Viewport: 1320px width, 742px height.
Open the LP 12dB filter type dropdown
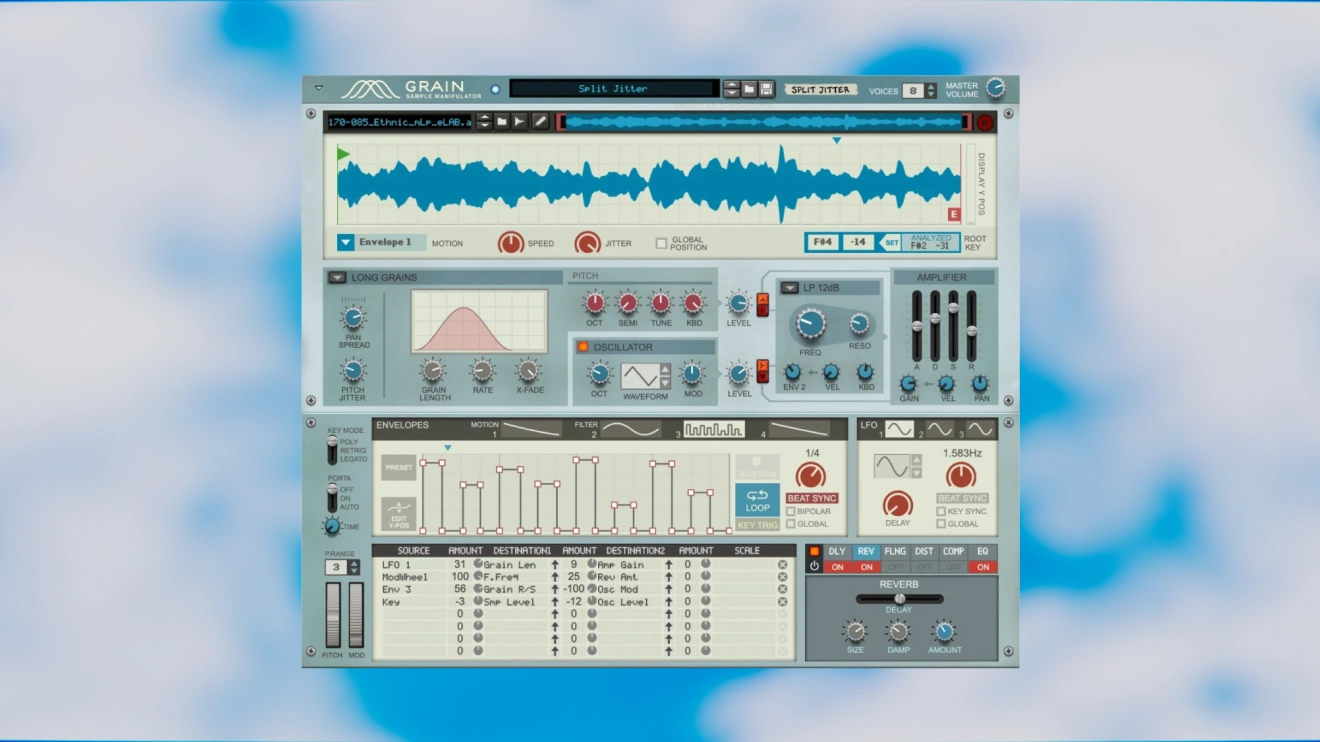[790, 288]
